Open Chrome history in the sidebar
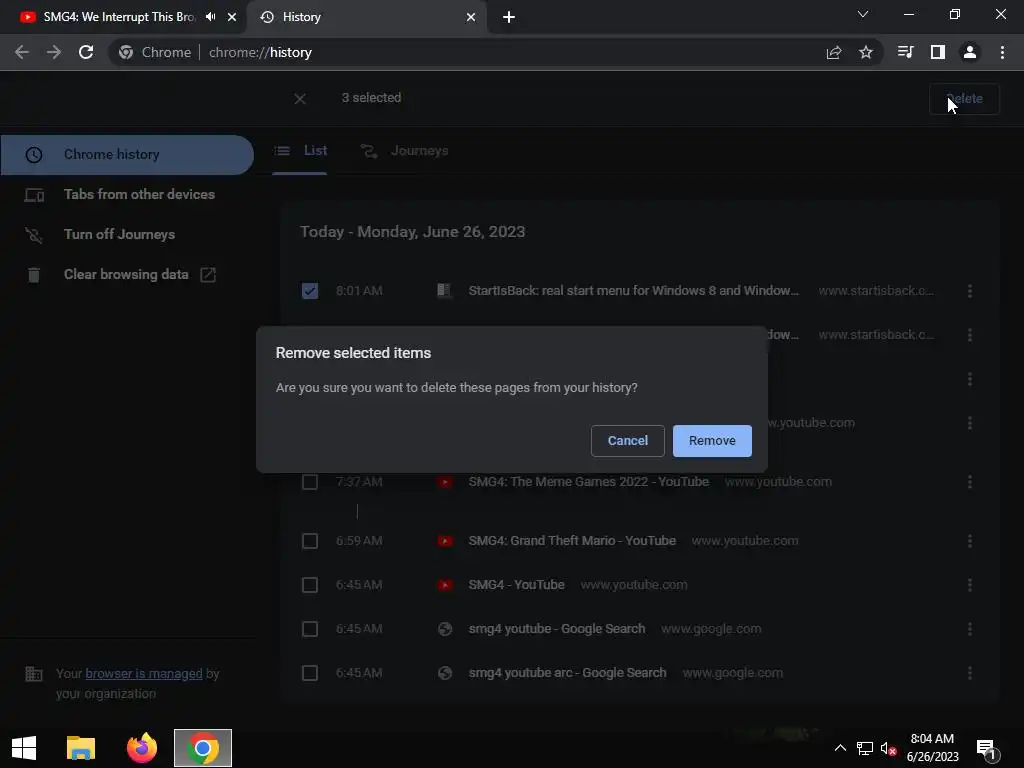The width and height of the screenshot is (1024, 768). (127, 155)
